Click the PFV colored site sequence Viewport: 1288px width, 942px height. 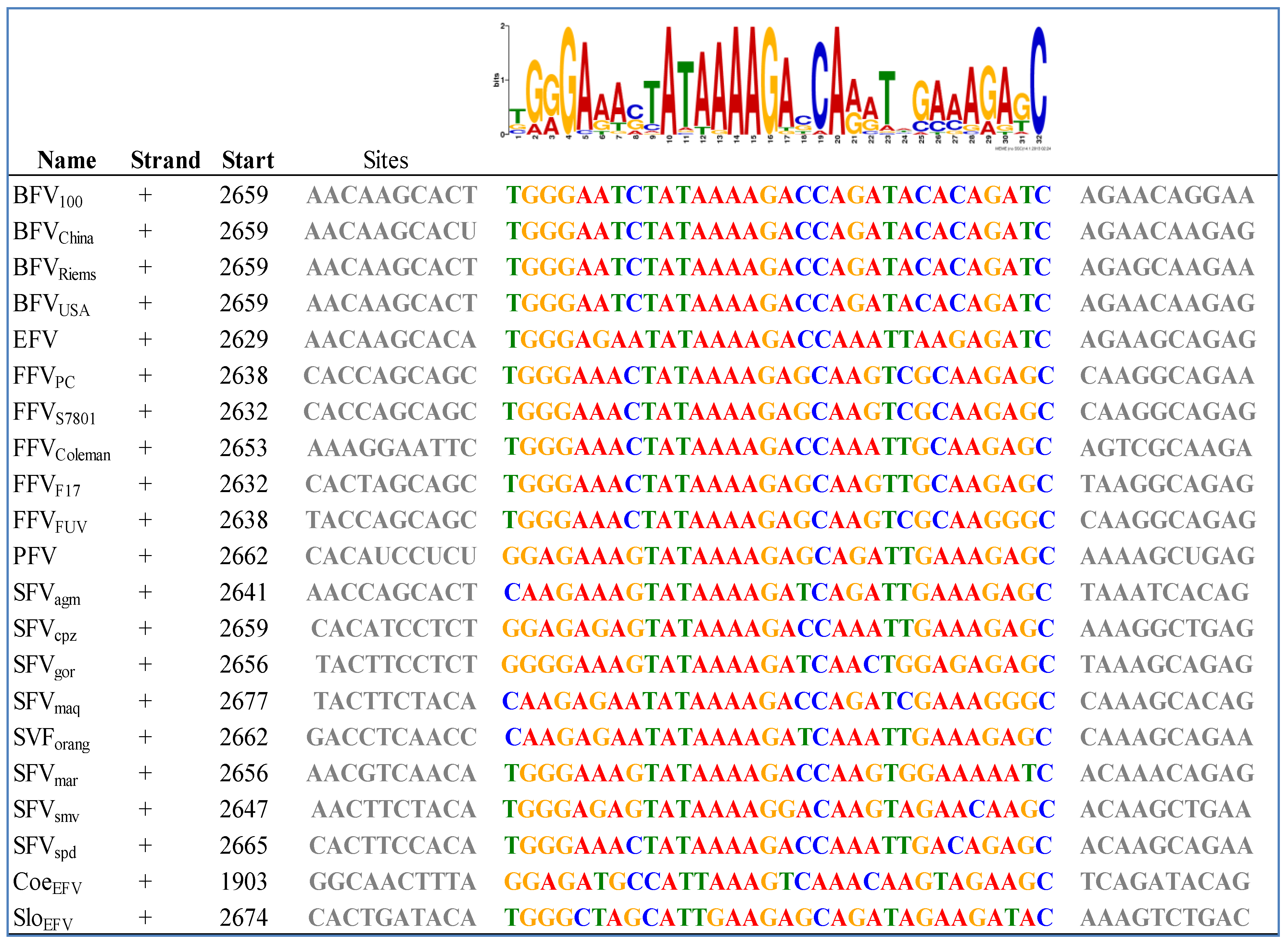[x=778, y=556]
